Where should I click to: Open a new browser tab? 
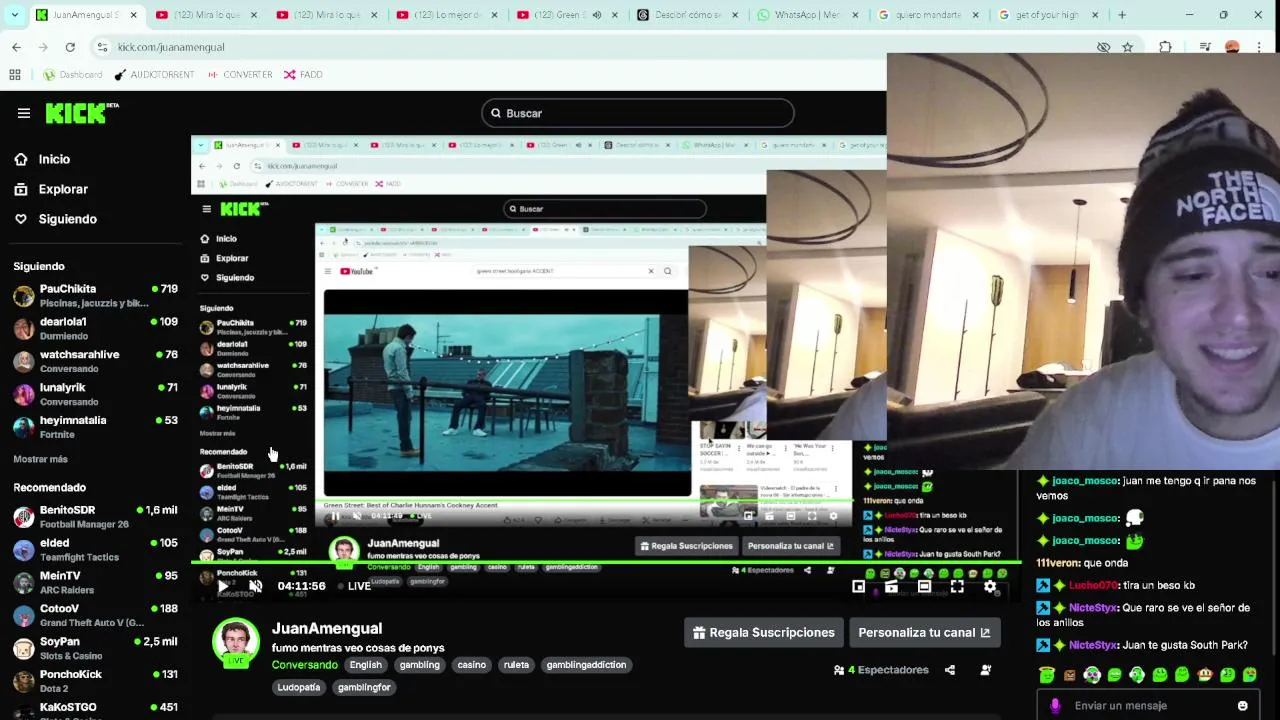click(x=1122, y=15)
